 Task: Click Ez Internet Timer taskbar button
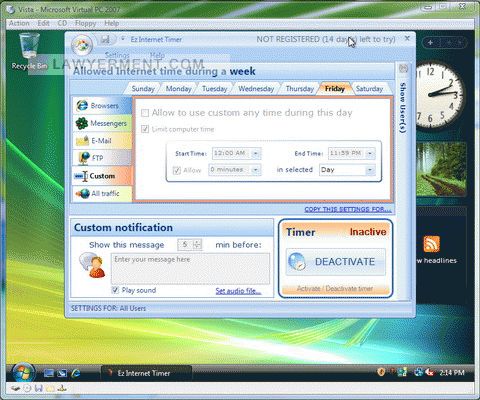click(146, 373)
